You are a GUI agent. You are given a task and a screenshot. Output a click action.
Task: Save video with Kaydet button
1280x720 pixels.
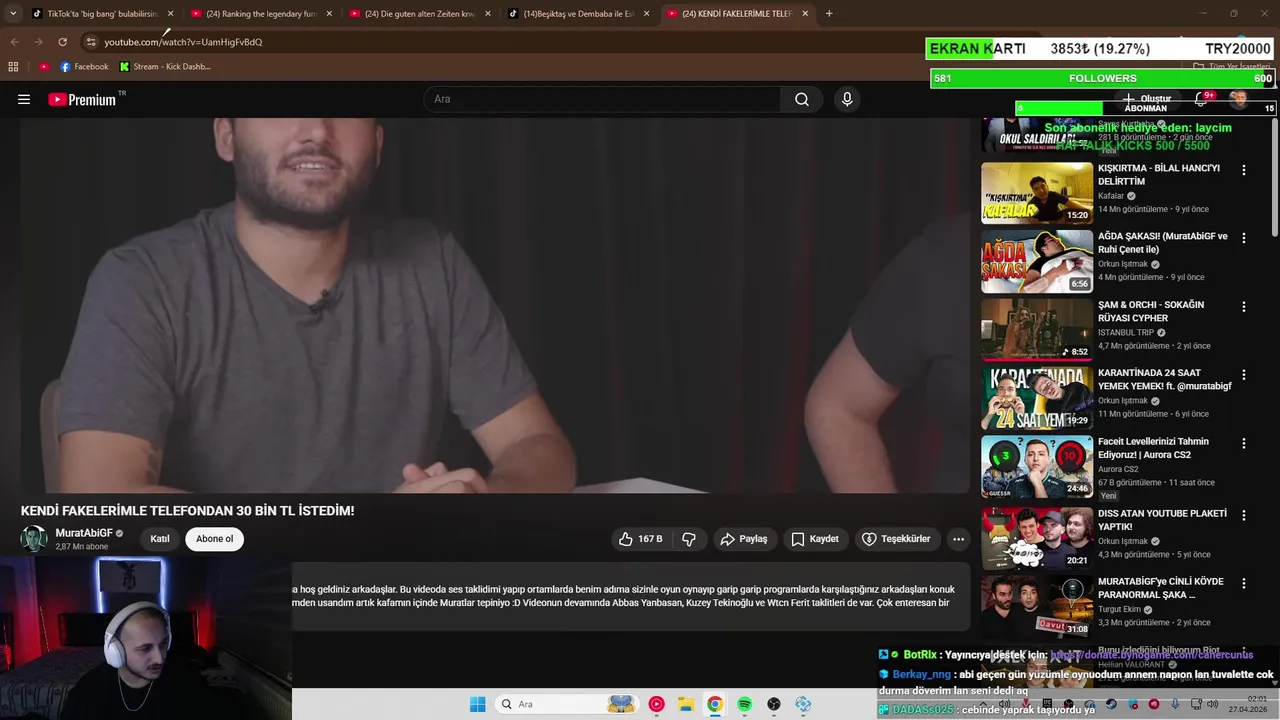point(815,539)
